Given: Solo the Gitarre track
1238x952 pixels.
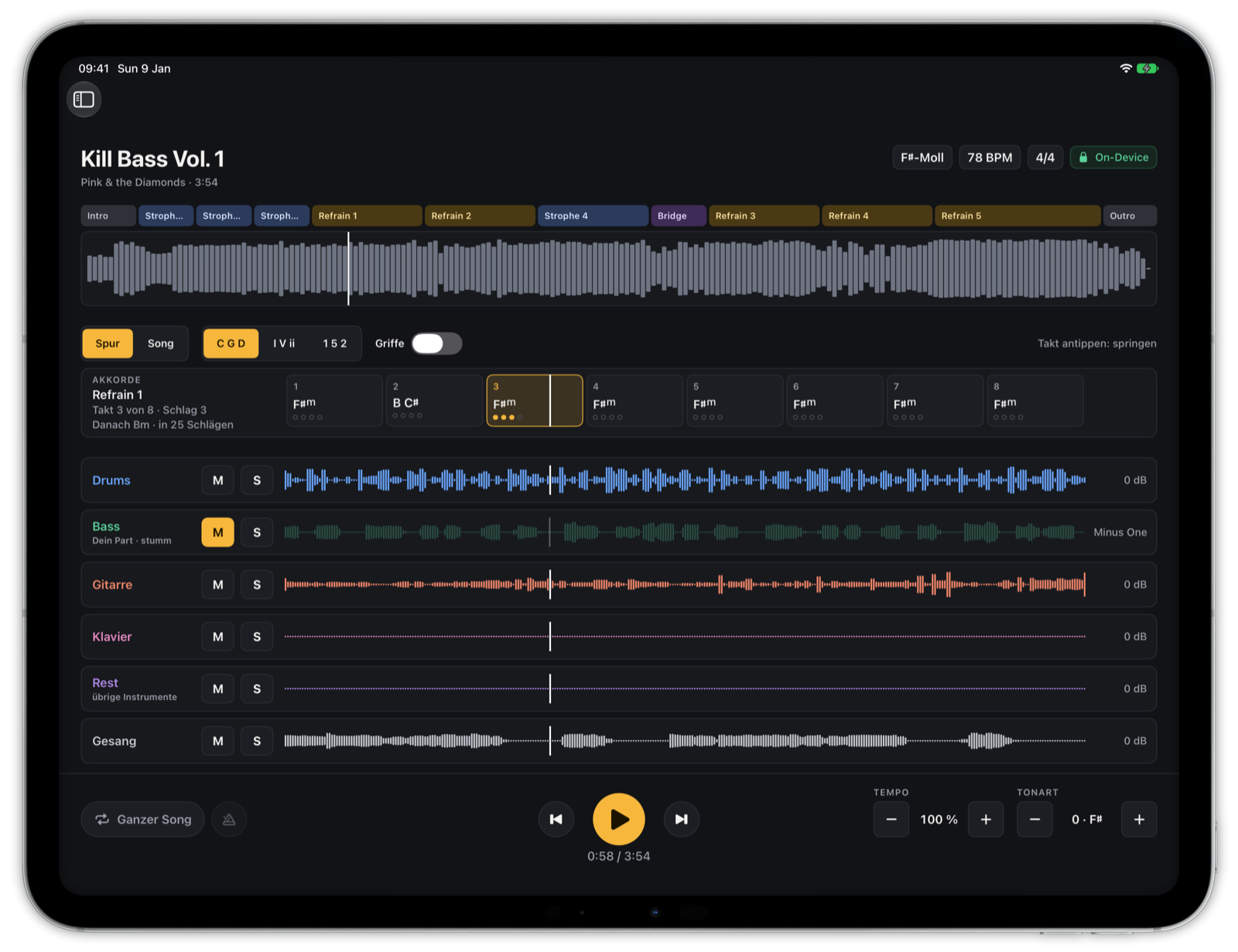Looking at the screenshot, I should pyautogui.click(x=257, y=585).
